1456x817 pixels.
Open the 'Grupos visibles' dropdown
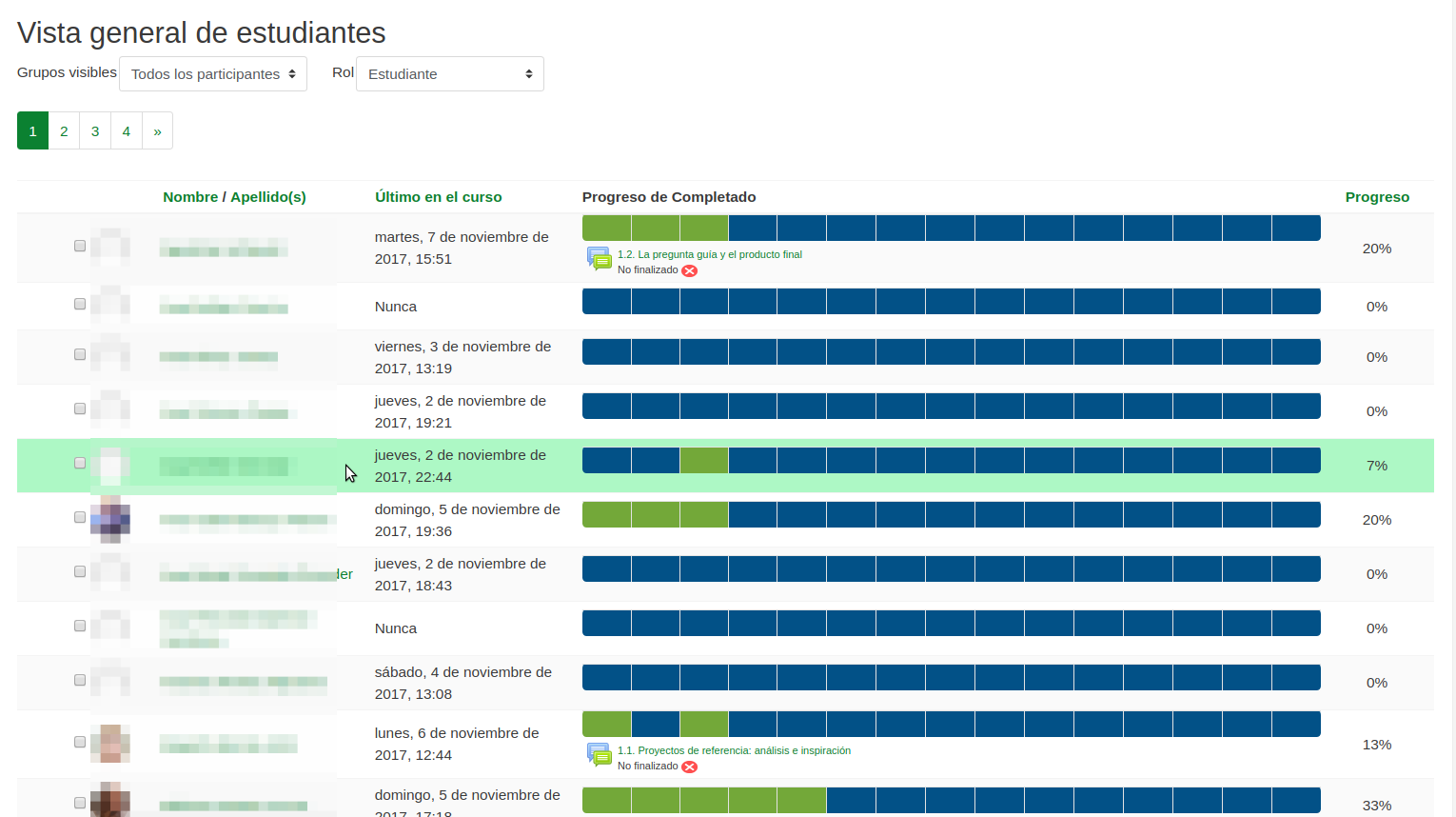[x=213, y=74]
